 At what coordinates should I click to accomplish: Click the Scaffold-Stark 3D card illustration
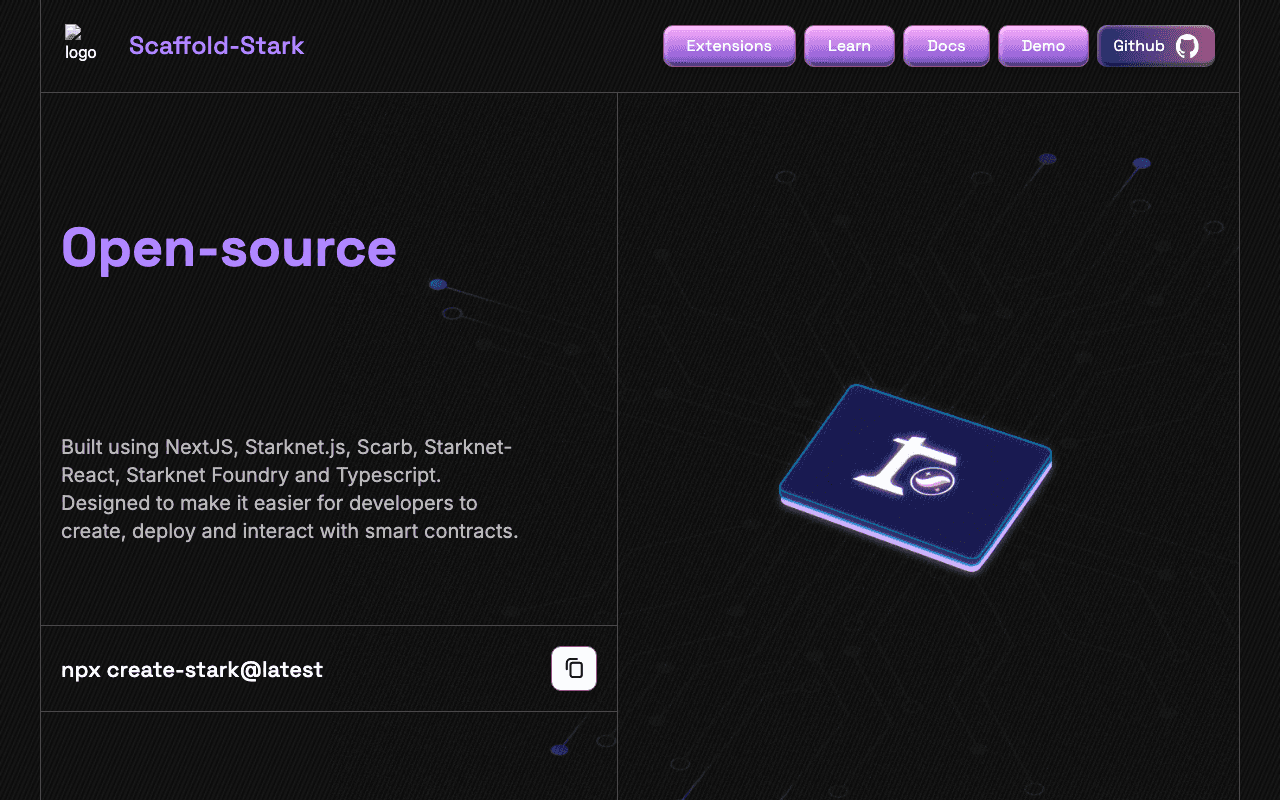click(x=916, y=477)
